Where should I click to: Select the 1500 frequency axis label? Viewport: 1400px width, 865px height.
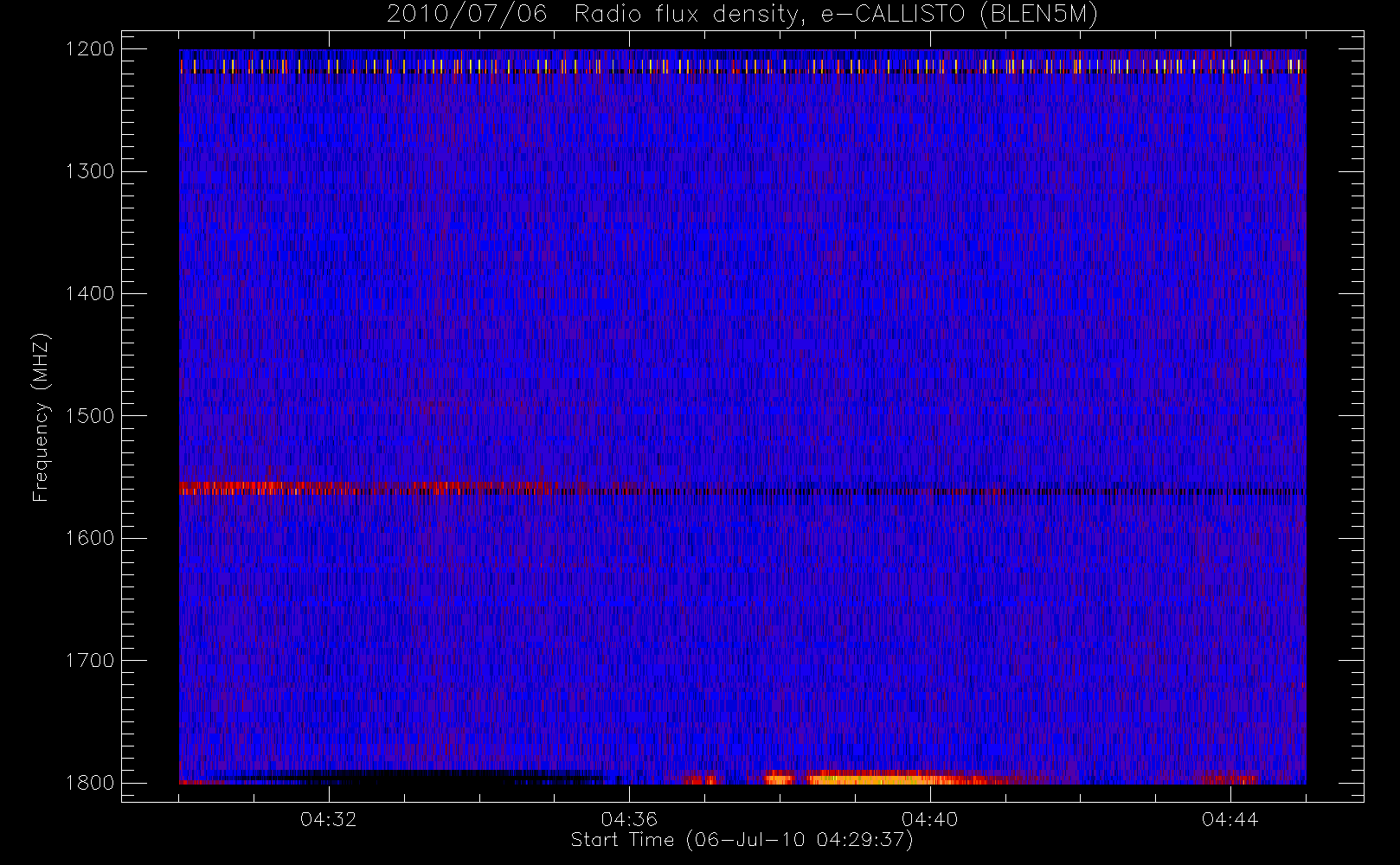coord(90,416)
